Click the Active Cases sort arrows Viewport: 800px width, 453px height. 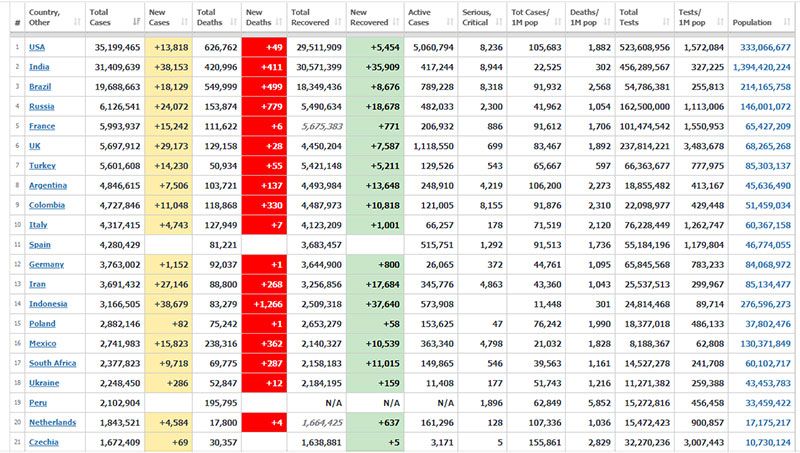[449, 22]
